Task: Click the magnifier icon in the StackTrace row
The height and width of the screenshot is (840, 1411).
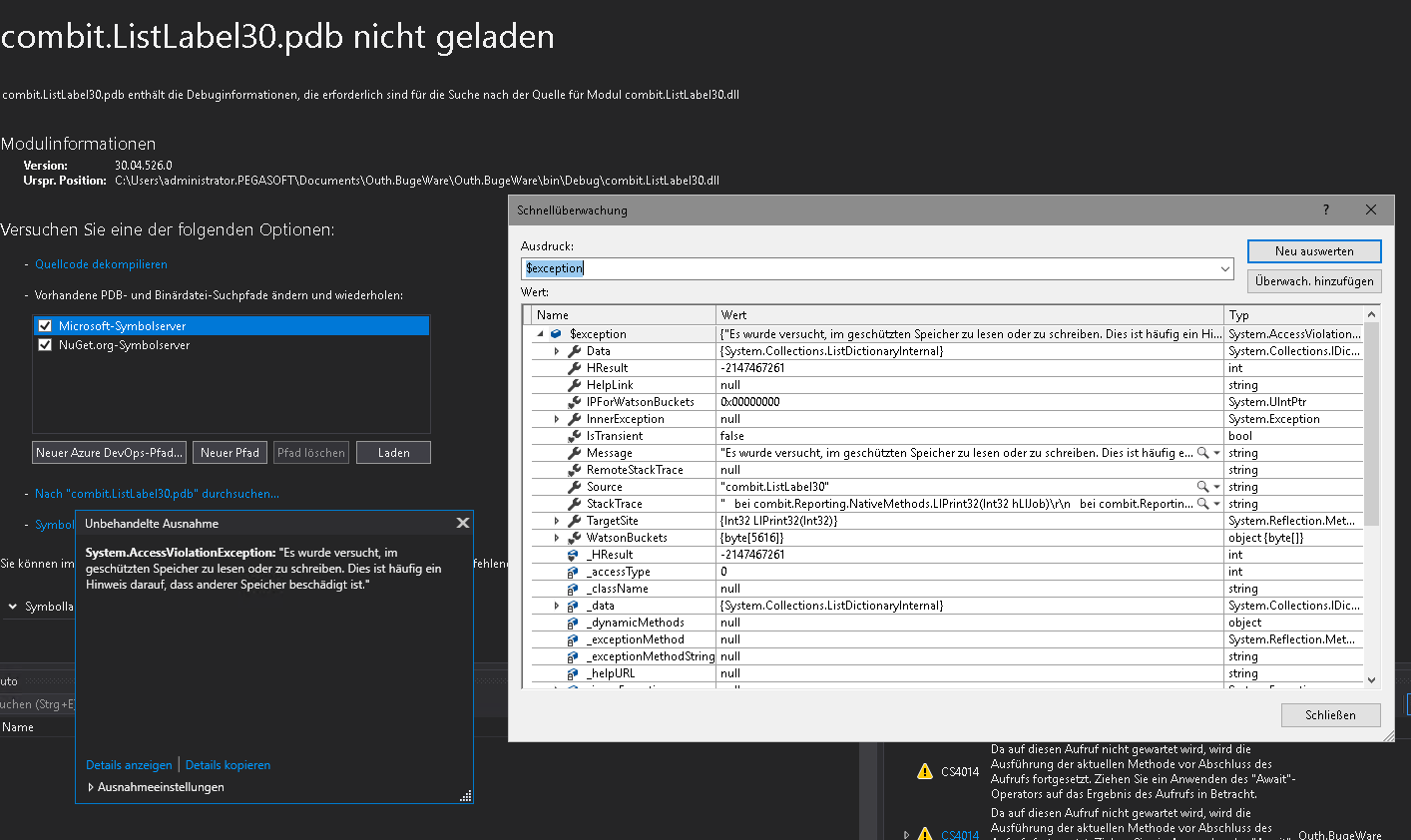Action: click(x=1202, y=504)
